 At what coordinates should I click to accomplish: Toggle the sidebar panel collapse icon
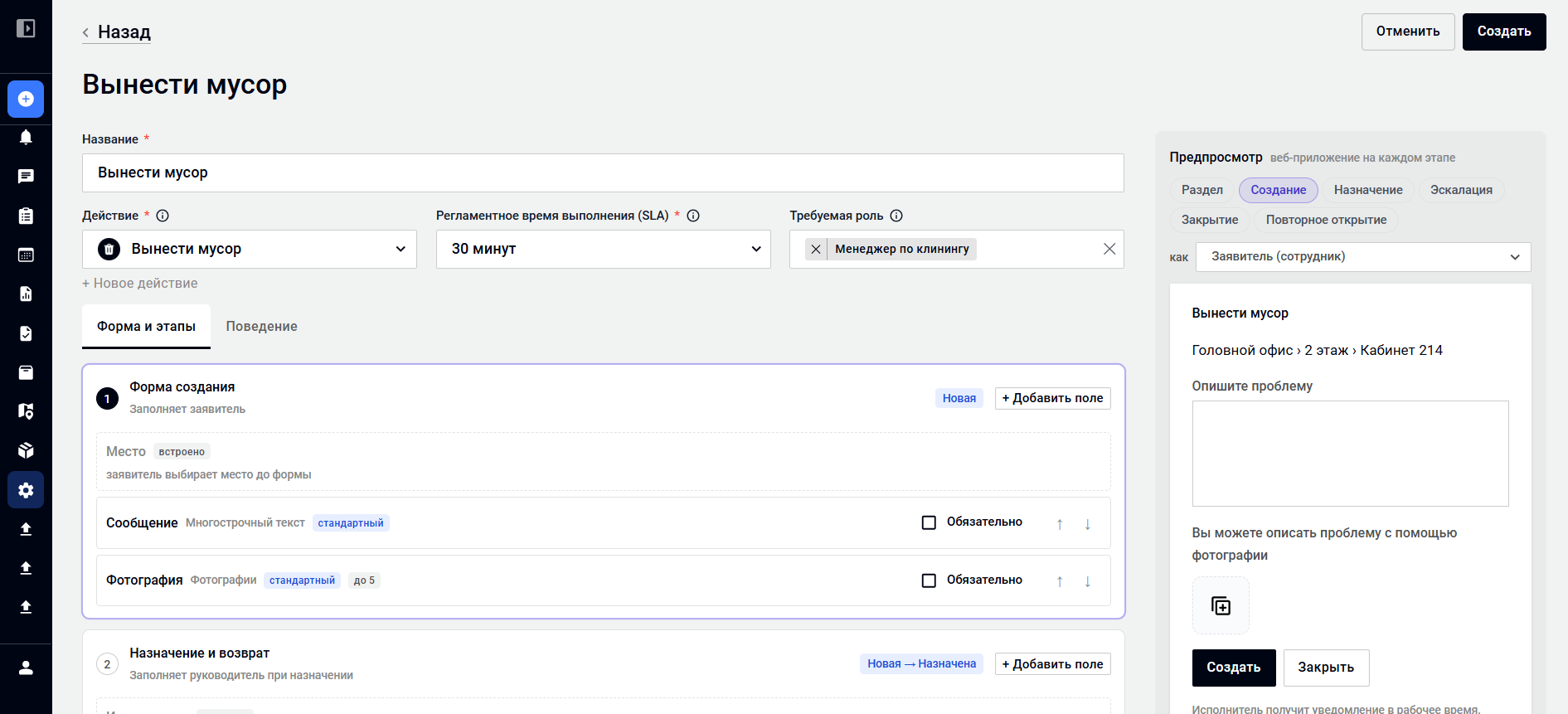26,29
